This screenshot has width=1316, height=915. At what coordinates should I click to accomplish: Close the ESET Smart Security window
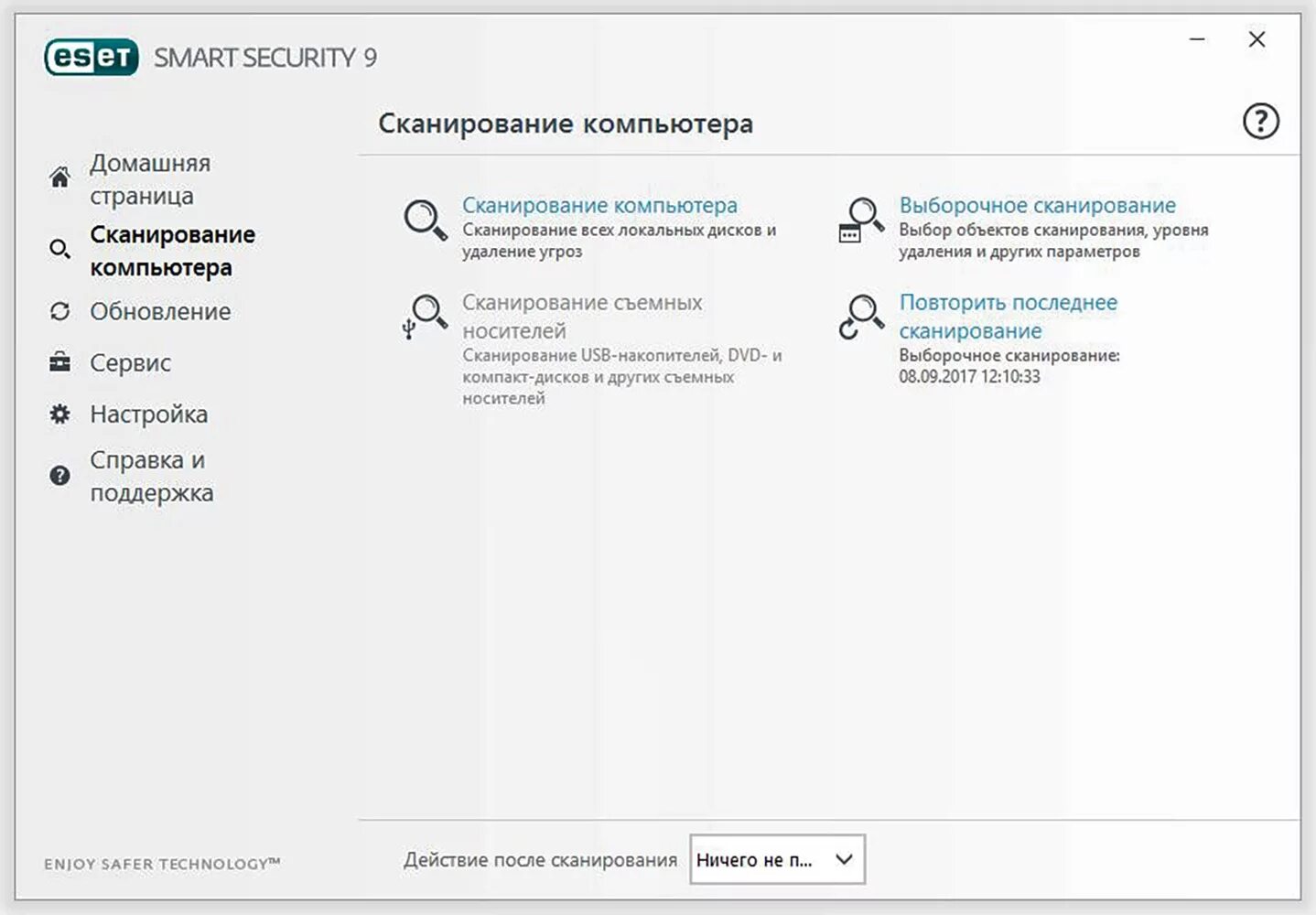click(x=1257, y=39)
